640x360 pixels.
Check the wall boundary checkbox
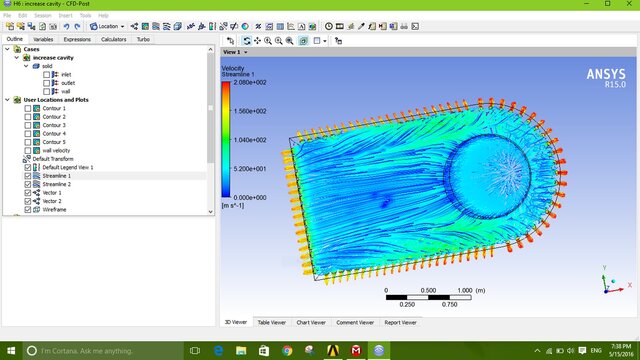click(x=47, y=91)
